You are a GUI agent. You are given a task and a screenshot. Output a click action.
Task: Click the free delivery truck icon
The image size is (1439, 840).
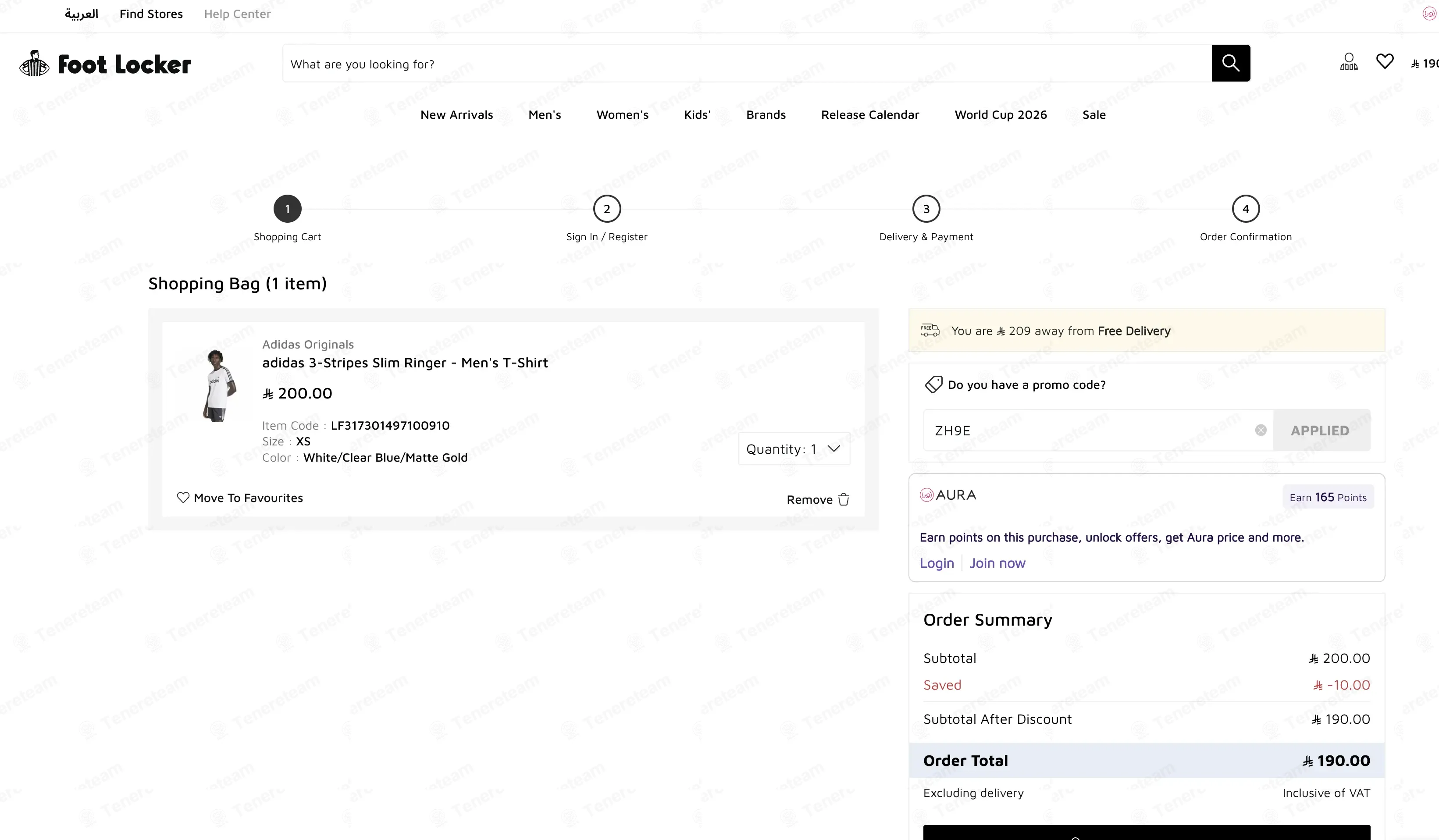coord(930,330)
